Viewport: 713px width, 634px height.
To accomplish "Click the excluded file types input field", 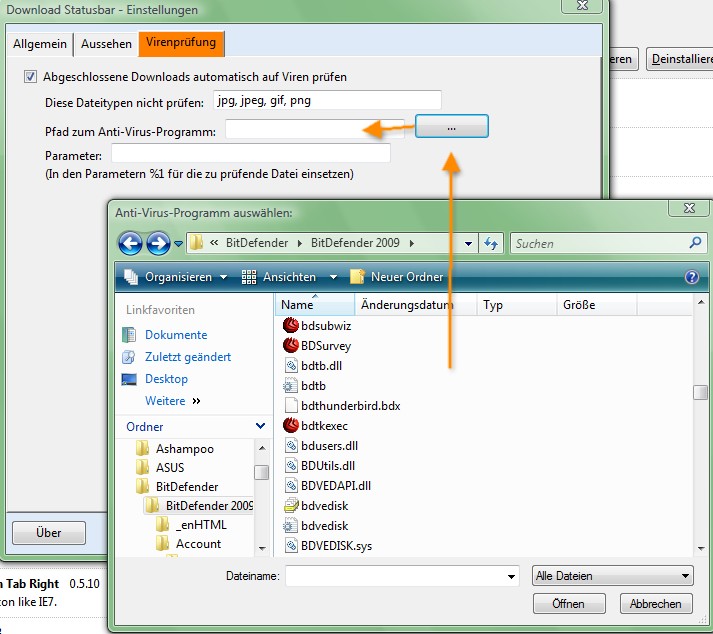I will click(327, 100).
